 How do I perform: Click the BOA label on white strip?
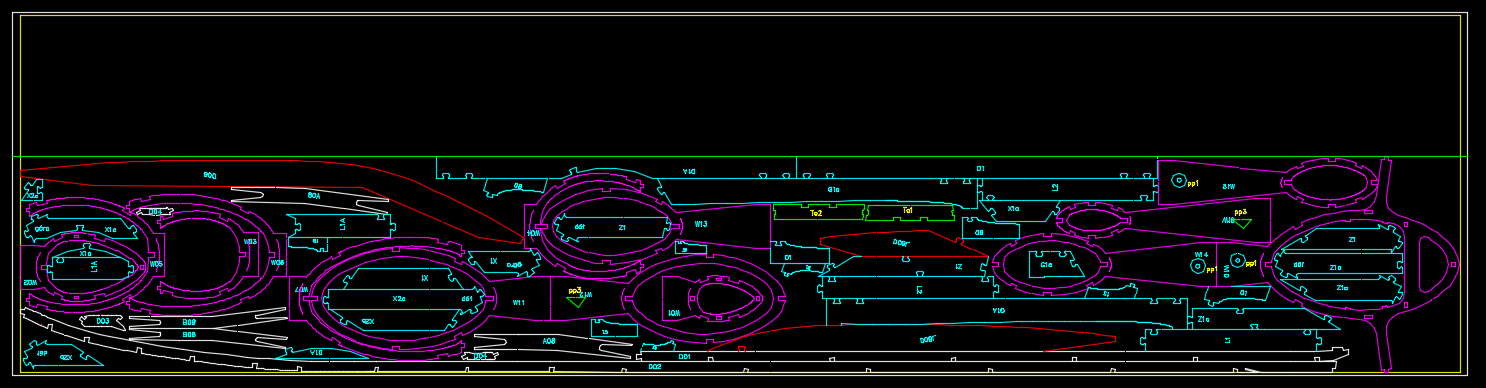click(314, 195)
